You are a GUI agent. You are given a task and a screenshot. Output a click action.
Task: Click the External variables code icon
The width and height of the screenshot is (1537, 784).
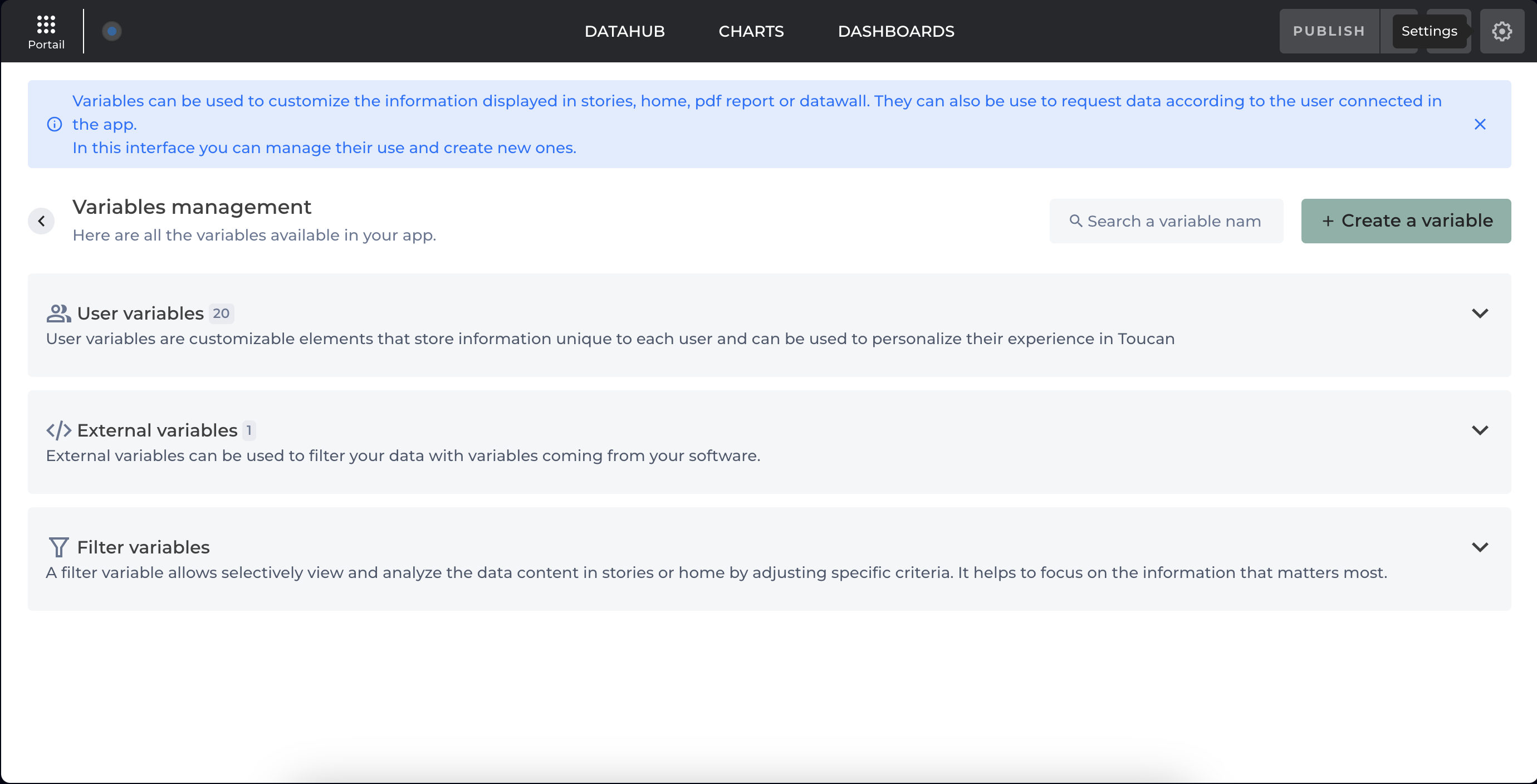pyautogui.click(x=58, y=430)
